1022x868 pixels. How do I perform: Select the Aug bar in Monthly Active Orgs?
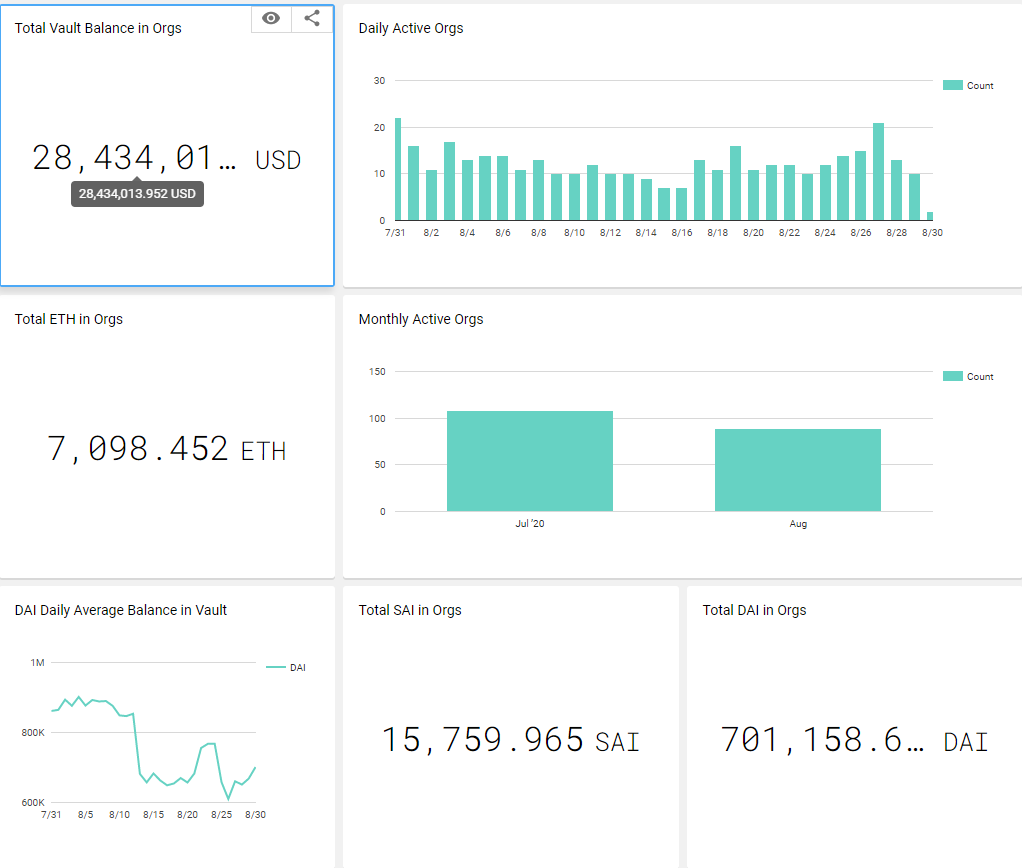coord(797,470)
